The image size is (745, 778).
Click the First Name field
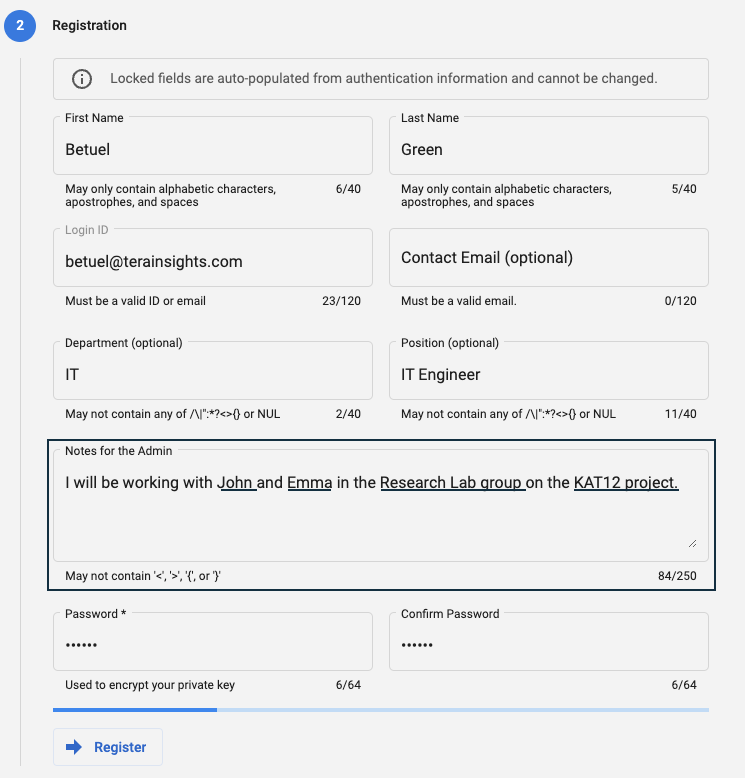click(x=213, y=149)
